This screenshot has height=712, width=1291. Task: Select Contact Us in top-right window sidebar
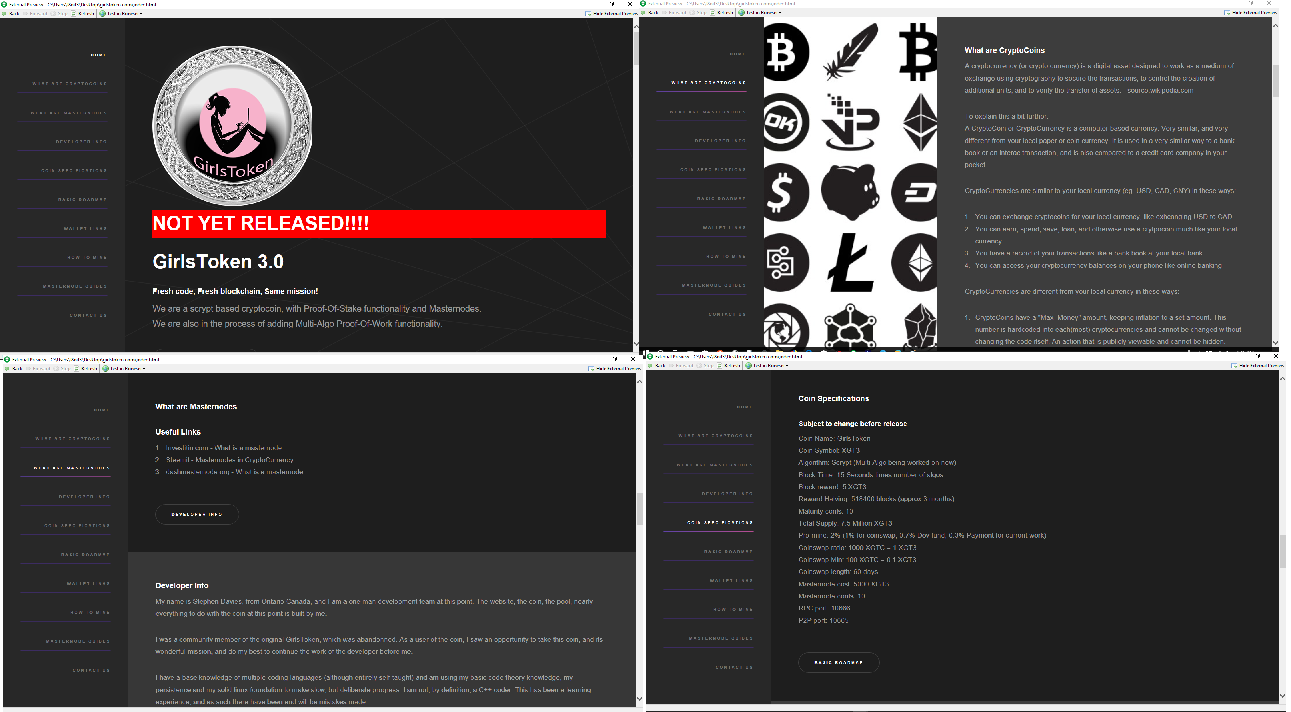pos(728,314)
